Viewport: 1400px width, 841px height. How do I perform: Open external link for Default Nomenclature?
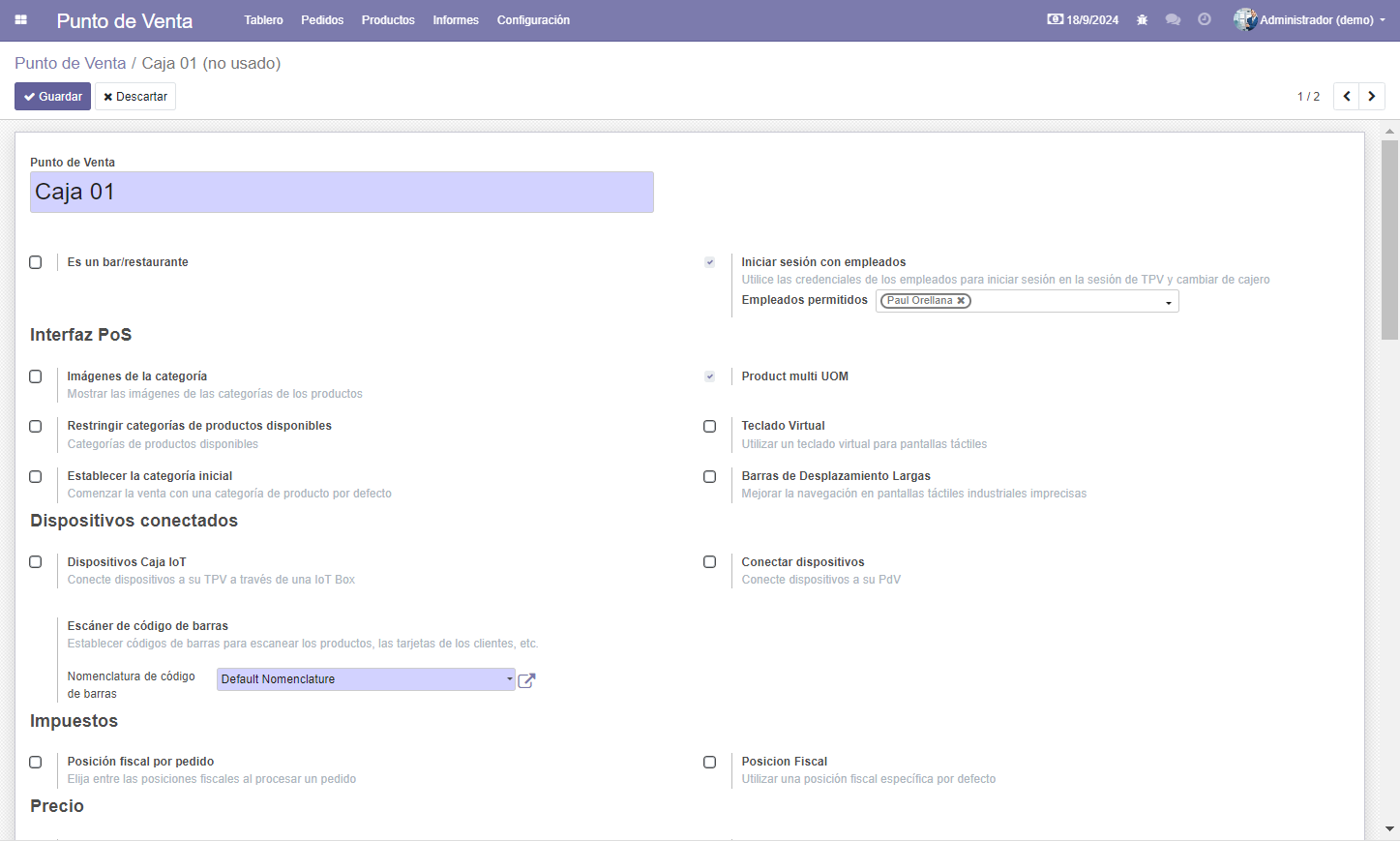pyautogui.click(x=526, y=680)
